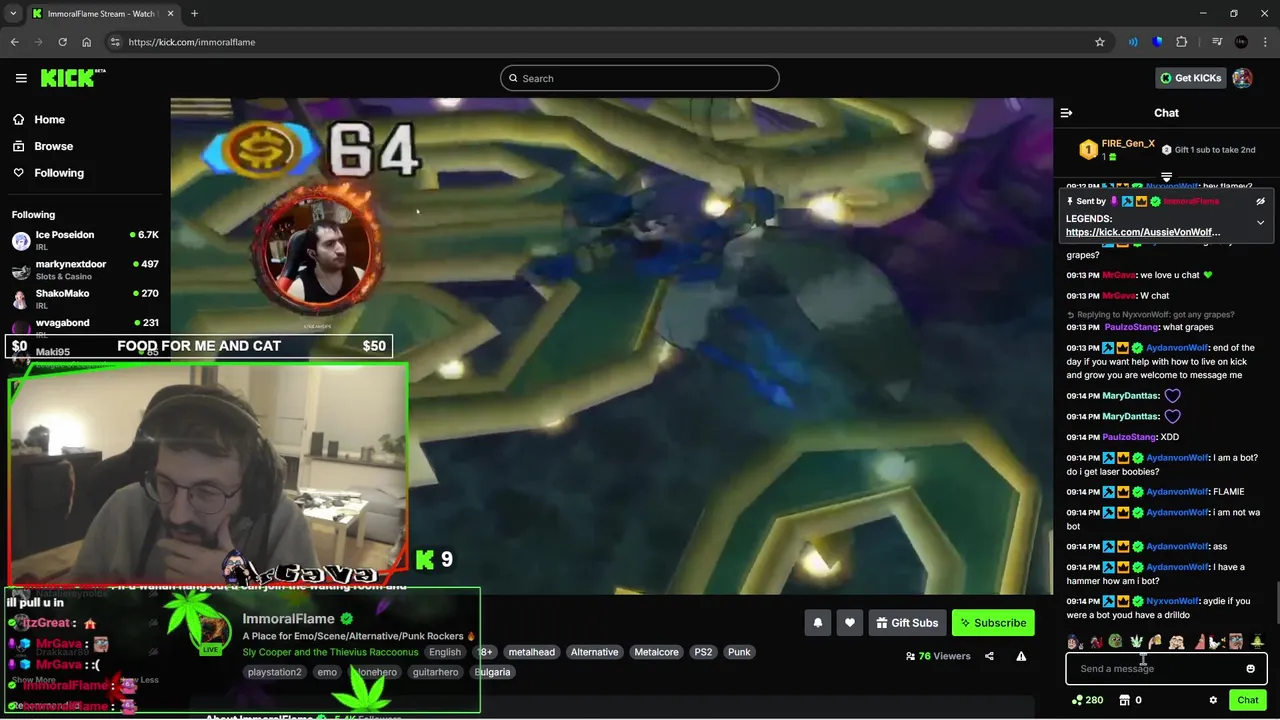Open the media control music icon
This screenshot has height=720, width=1280.
pyautogui.click(x=1216, y=42)
